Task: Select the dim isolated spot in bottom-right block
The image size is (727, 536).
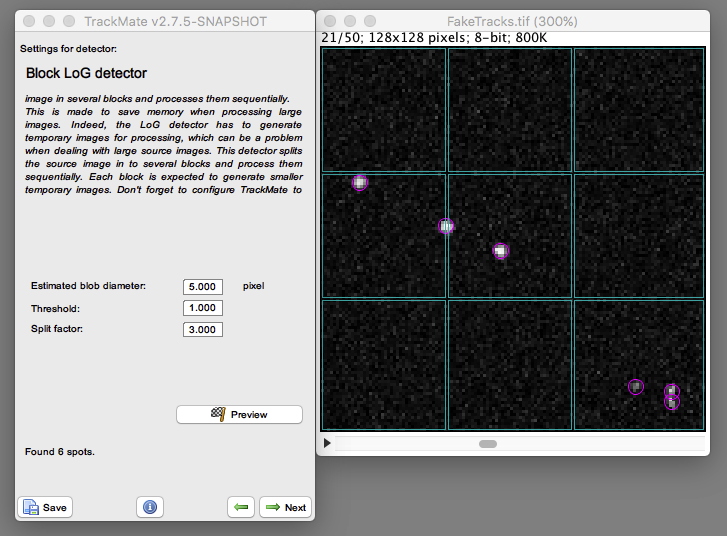Action: pyautogui.click(x=636, y=387)
